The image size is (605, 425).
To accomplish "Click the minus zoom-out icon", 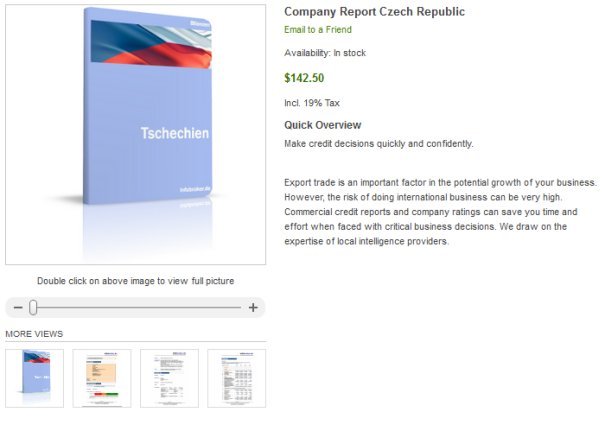I will point(18,308).
